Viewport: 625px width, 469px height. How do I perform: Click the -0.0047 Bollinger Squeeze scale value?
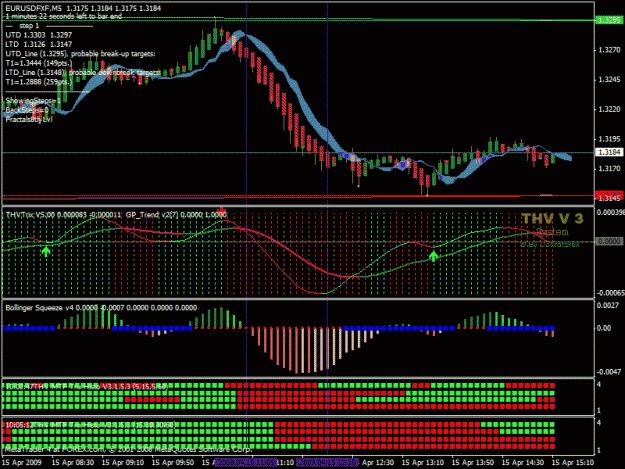pos(609,372)
